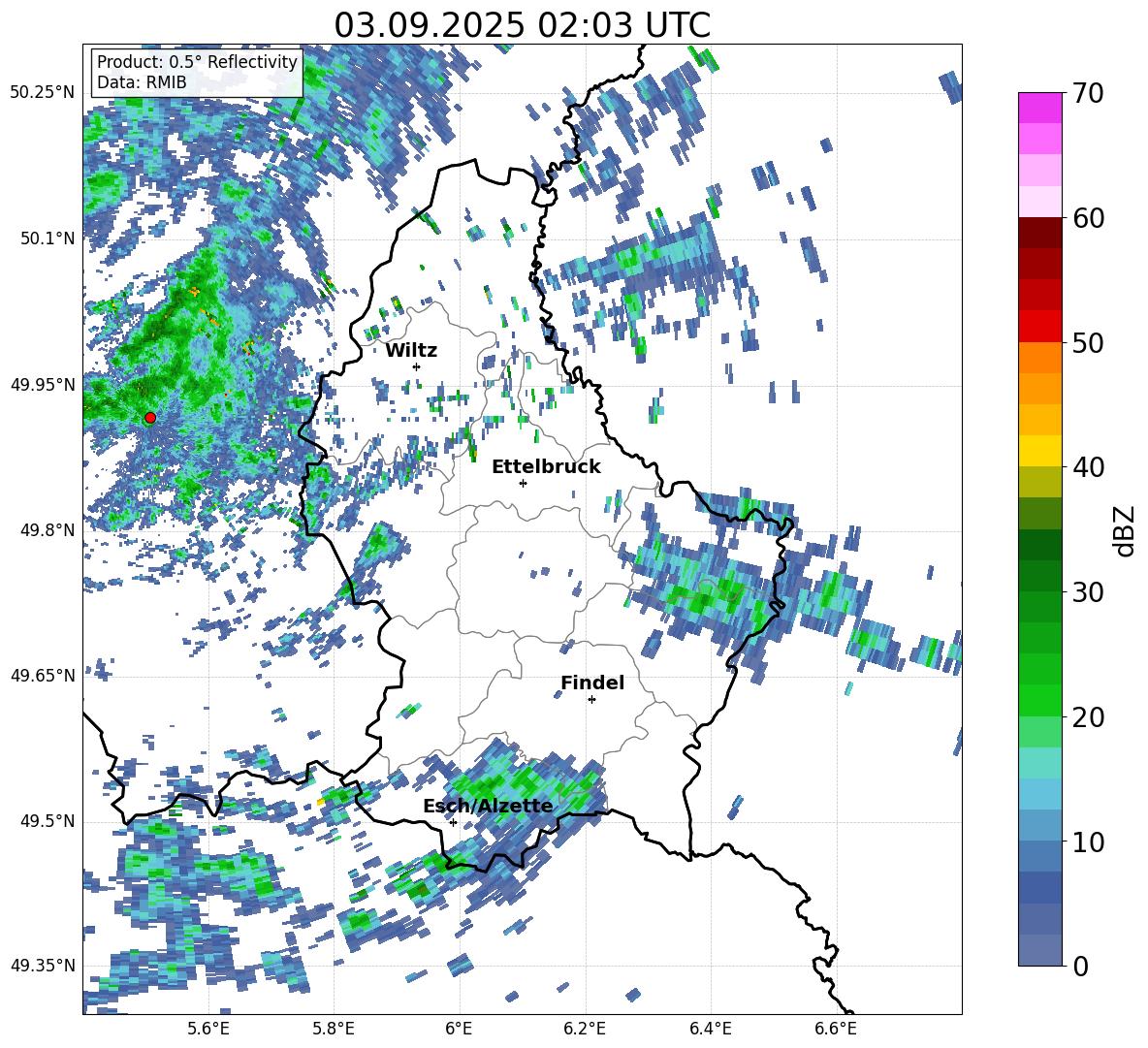The height and width of the screenshot is (1048, 1148).
Task: Select the Wiltz city label
Action: click(x=411, y=351)
